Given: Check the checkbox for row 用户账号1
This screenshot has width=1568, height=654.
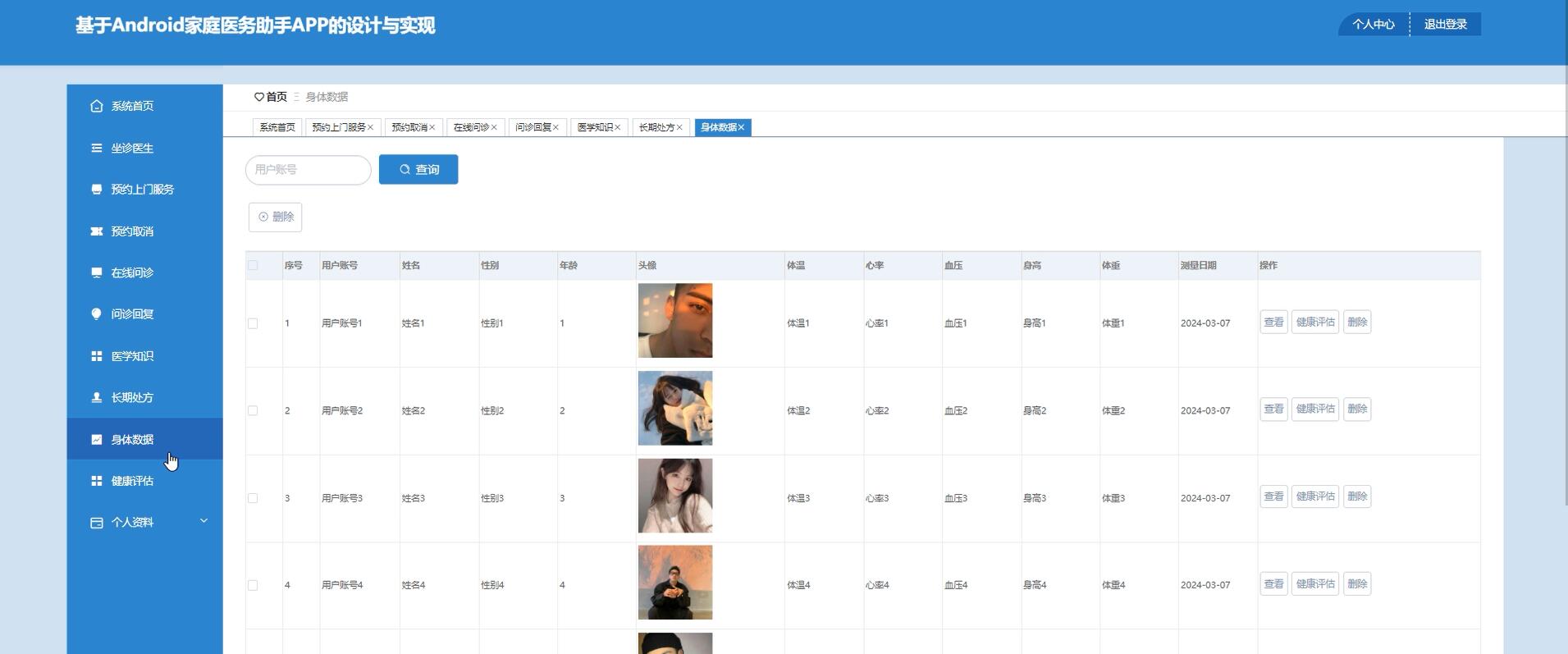Looking at the screenshot, I should [253, 323].
